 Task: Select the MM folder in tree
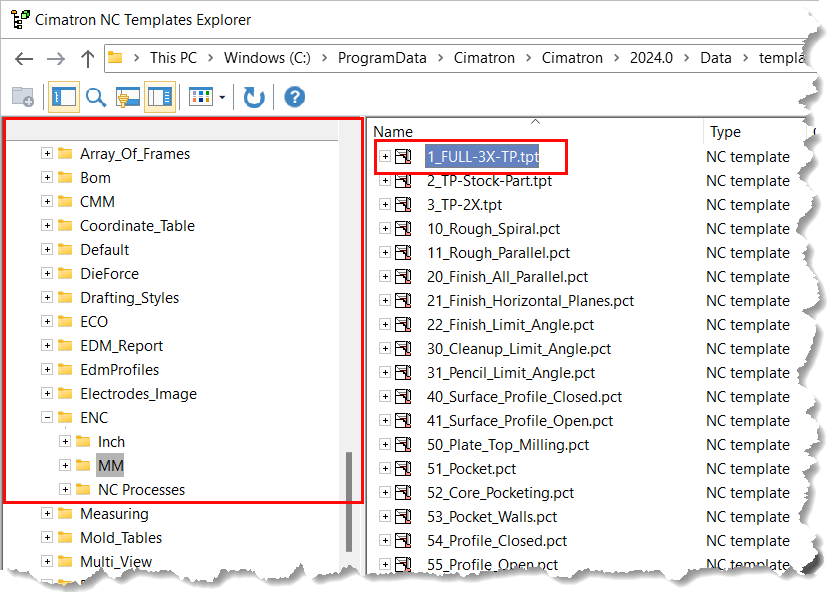(110, 465)
